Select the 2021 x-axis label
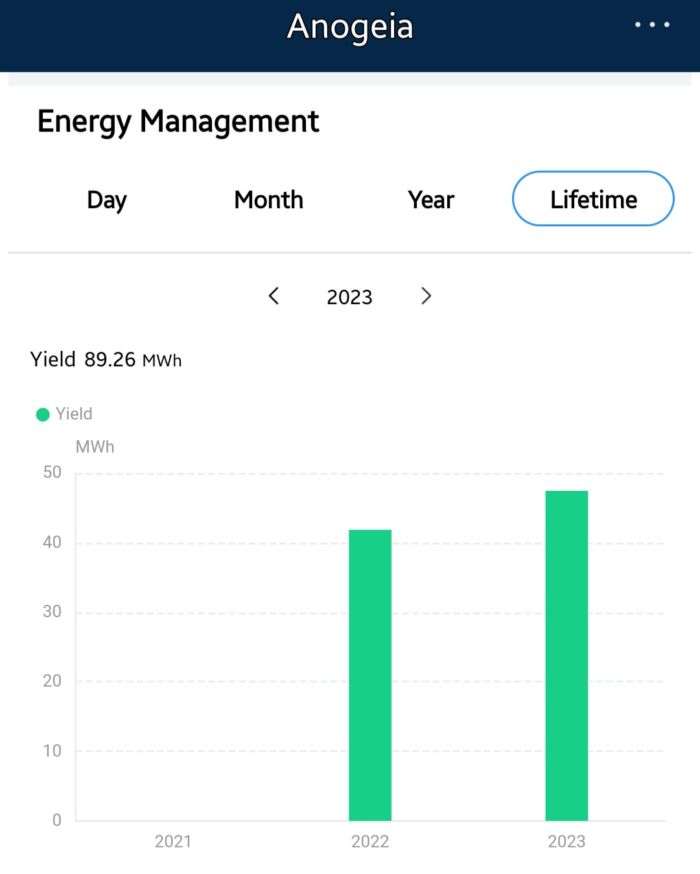Viewport: 700px width, 874px height. click(173, 841)
